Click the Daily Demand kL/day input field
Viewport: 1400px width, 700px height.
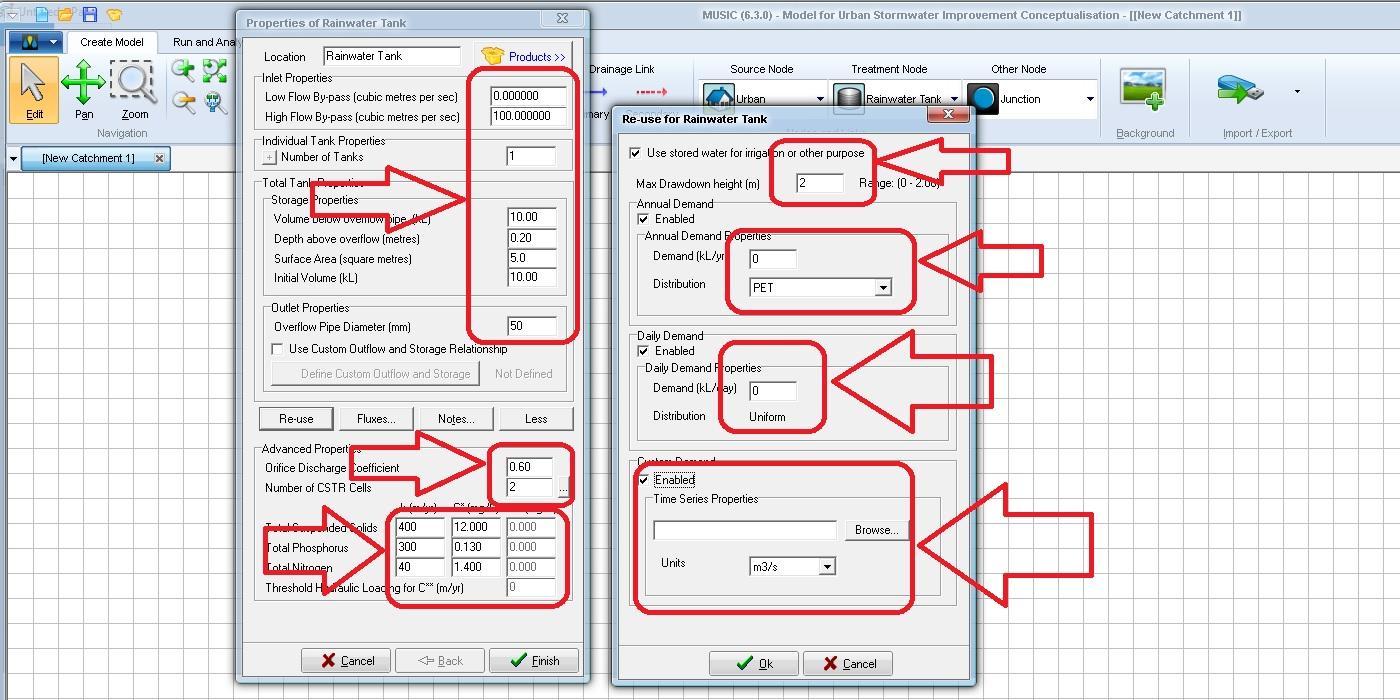(x=773, y=390)
